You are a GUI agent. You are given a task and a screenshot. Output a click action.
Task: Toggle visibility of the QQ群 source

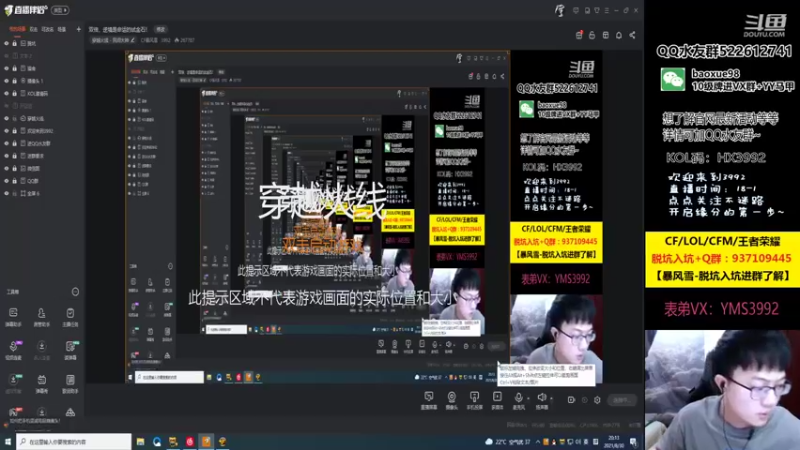click(x=6, y=181)
